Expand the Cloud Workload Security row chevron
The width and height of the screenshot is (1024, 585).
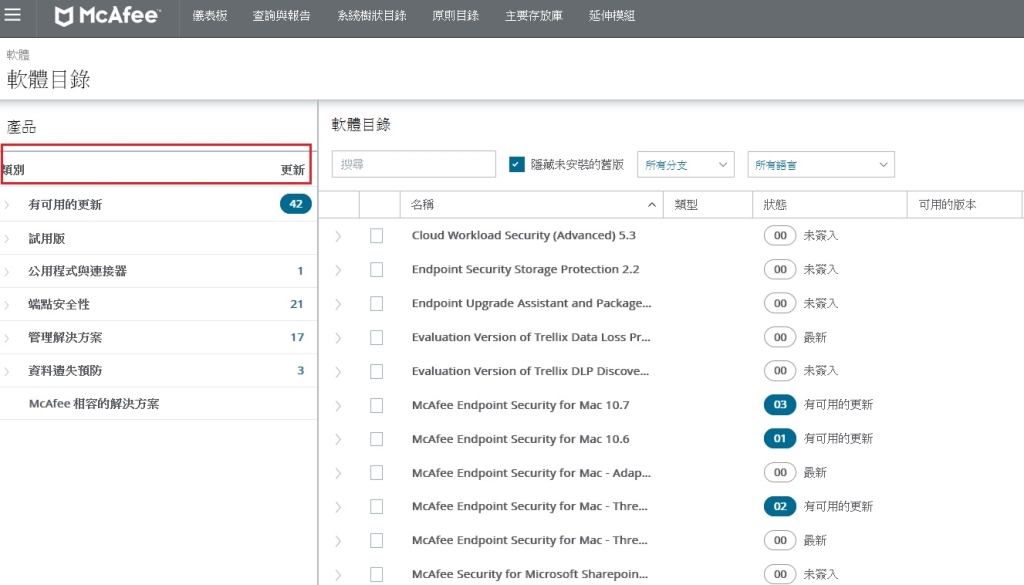pyautogui.click(x=338, y=236)
